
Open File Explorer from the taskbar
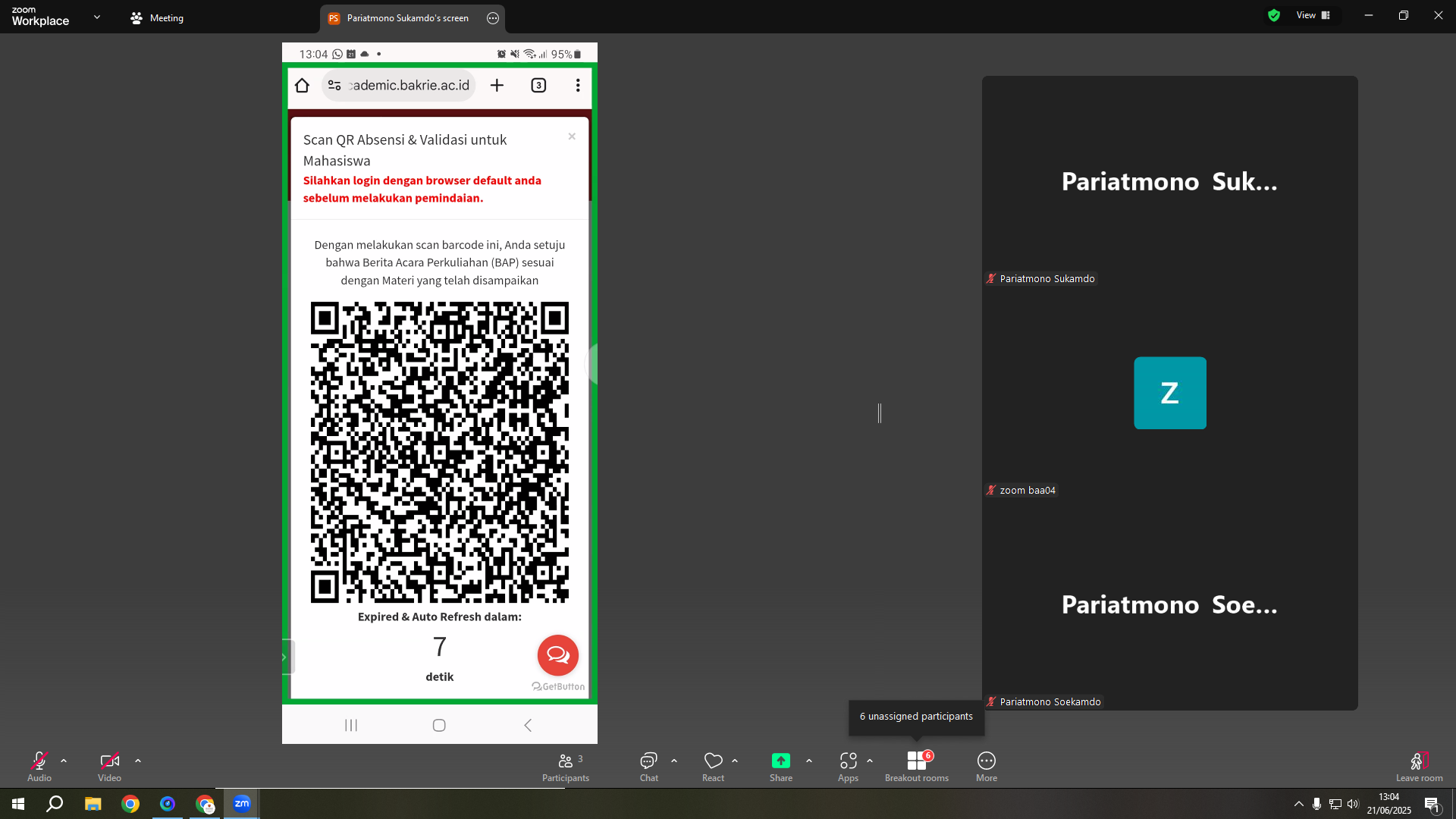(x=93, y=804)
